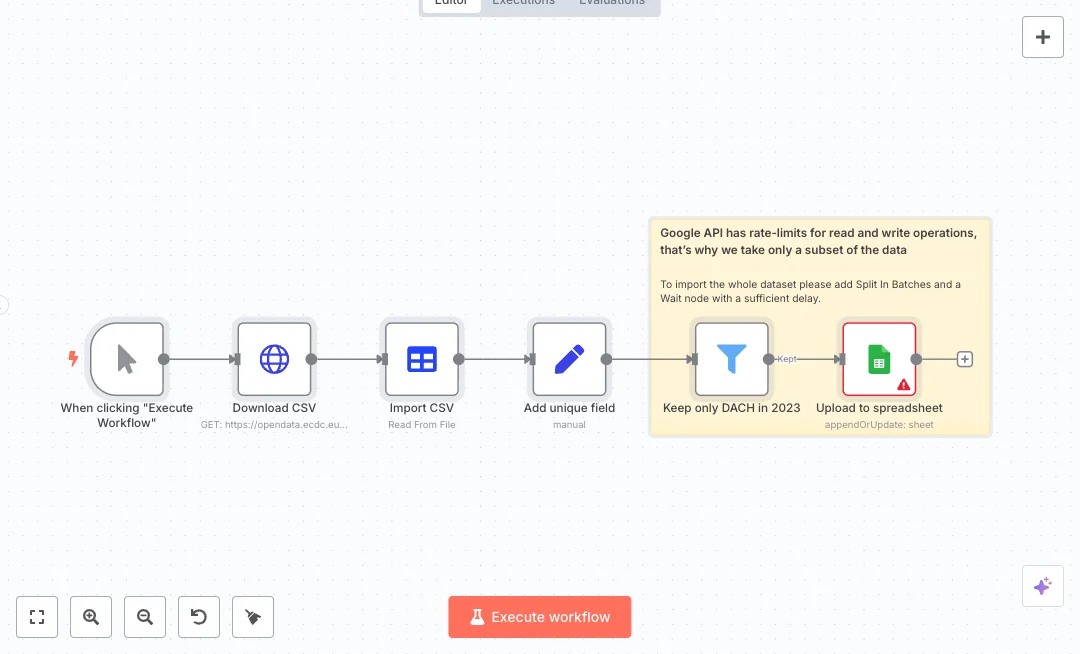Switch to the Executions tab
The image size is (1080, 654).
tap(523, 3)
